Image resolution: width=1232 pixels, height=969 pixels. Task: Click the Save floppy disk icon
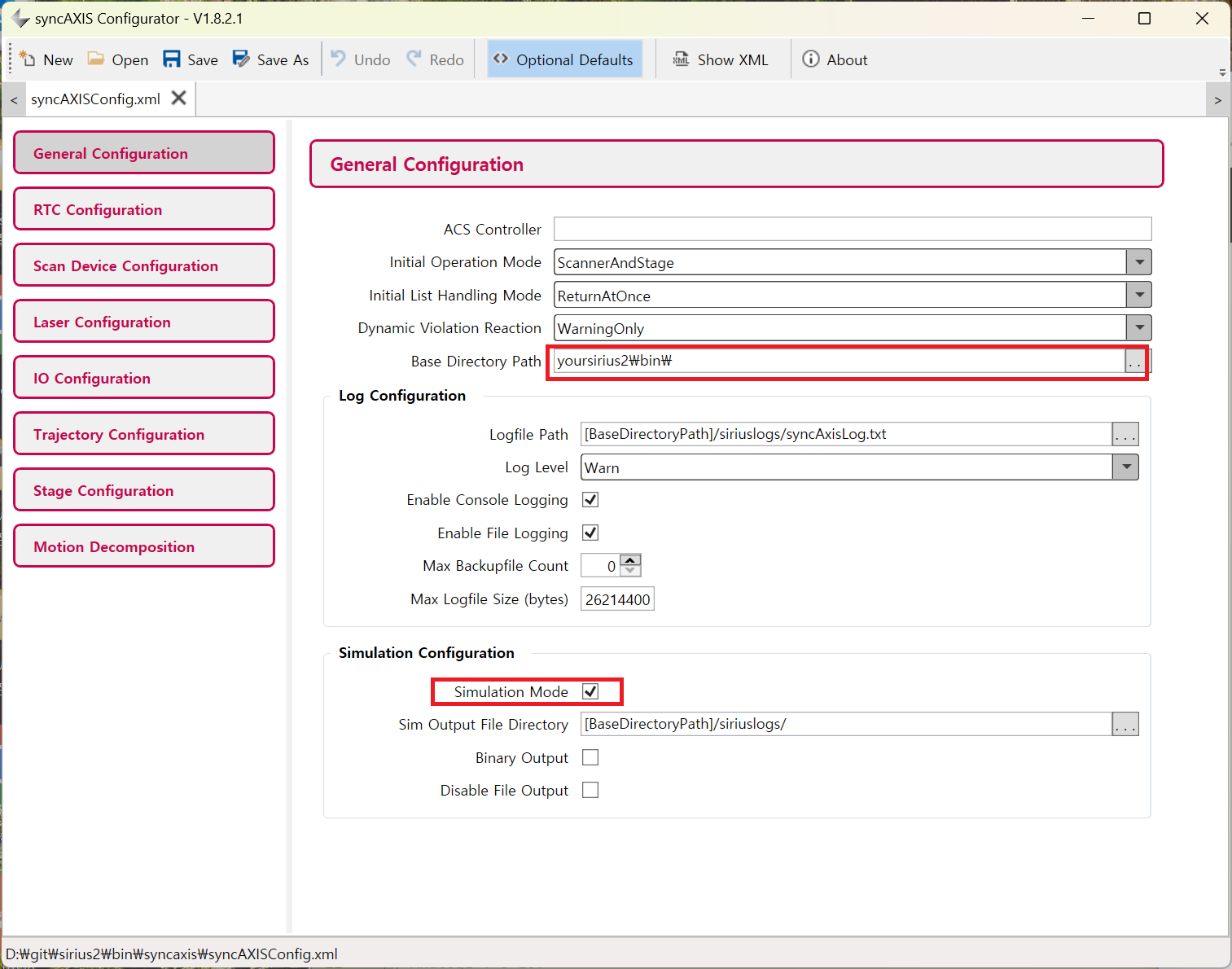[171, 59]
